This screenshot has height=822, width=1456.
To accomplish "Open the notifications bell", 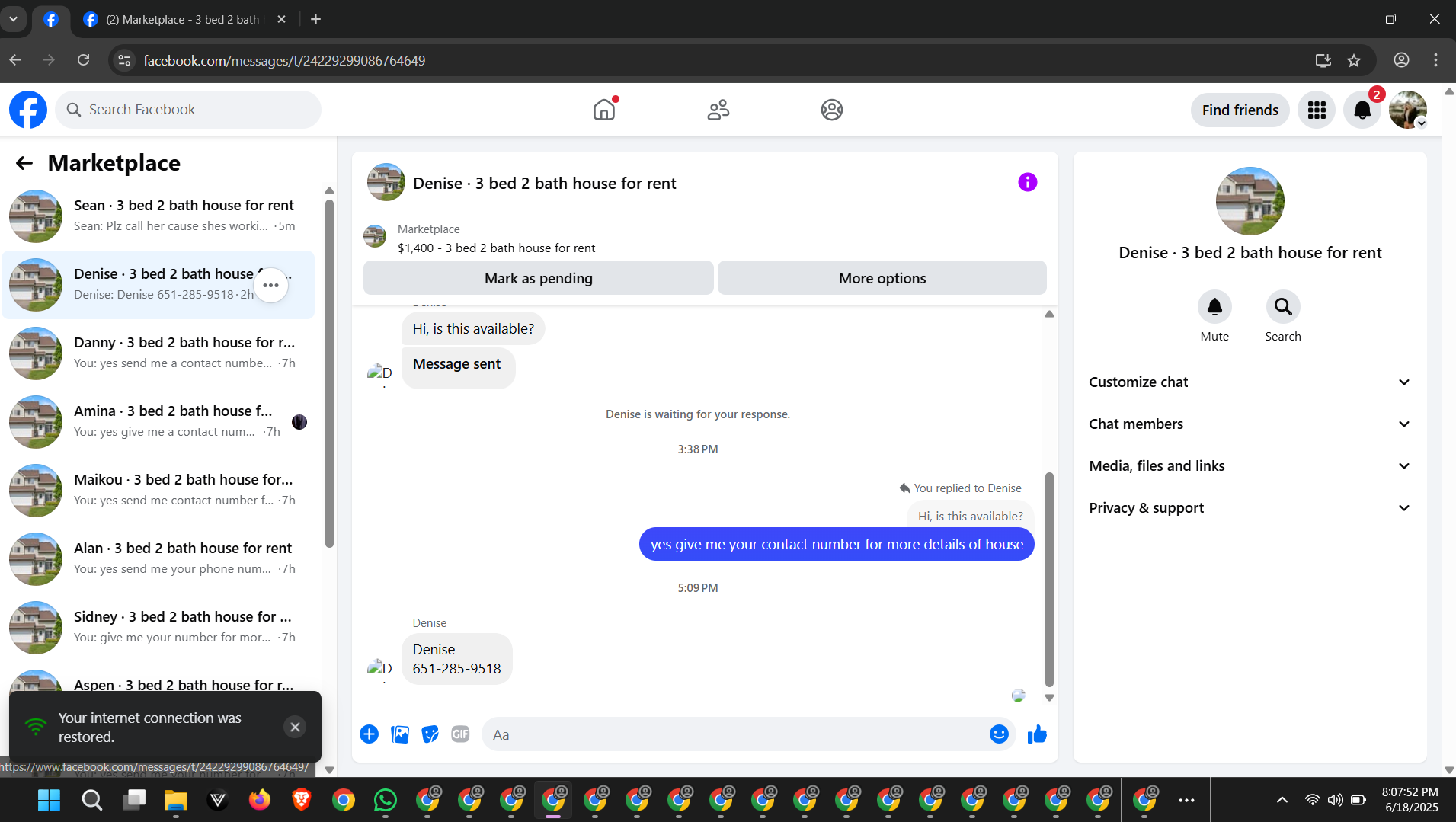I will (1362, 110).
